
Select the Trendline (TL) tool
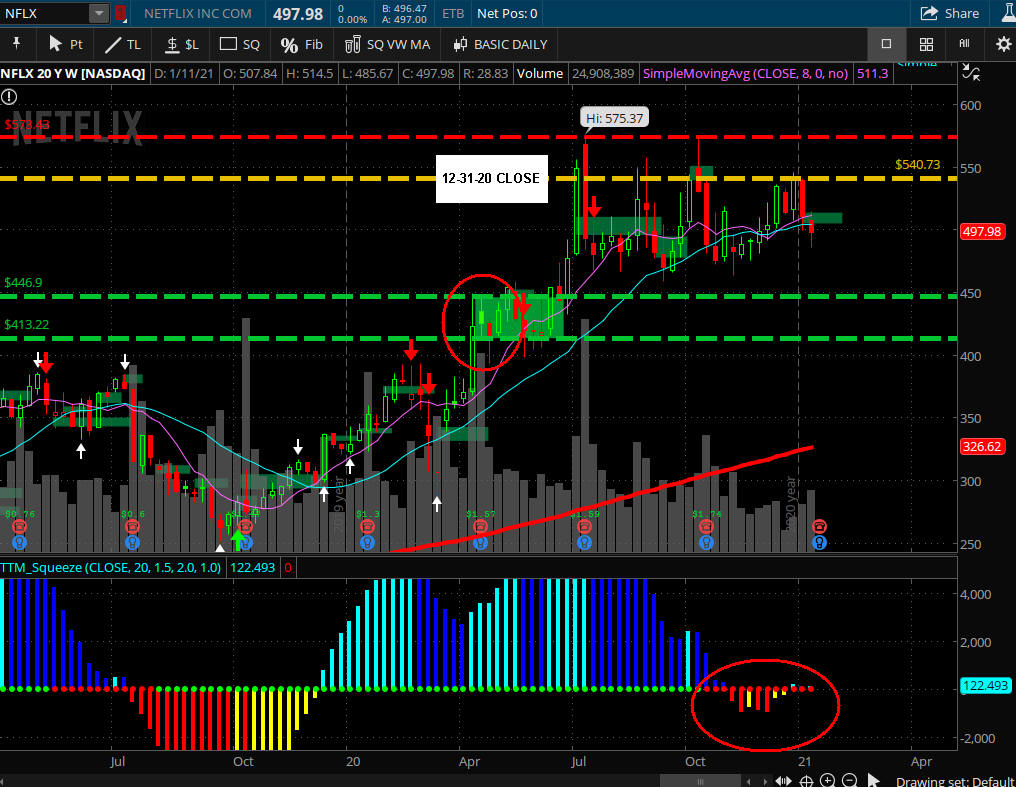click(123, 44)
